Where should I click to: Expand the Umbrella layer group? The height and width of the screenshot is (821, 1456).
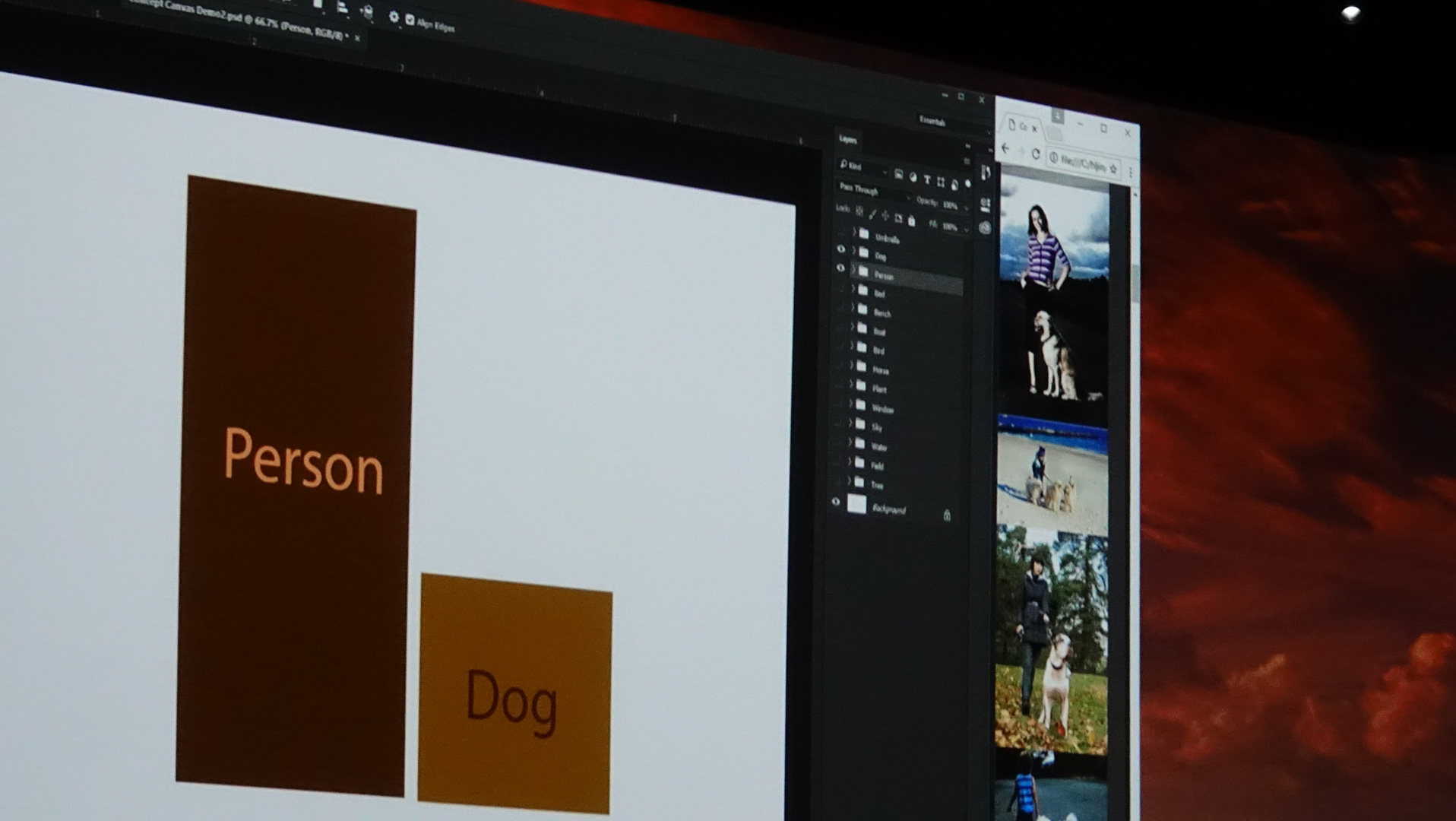coord(854,232)
